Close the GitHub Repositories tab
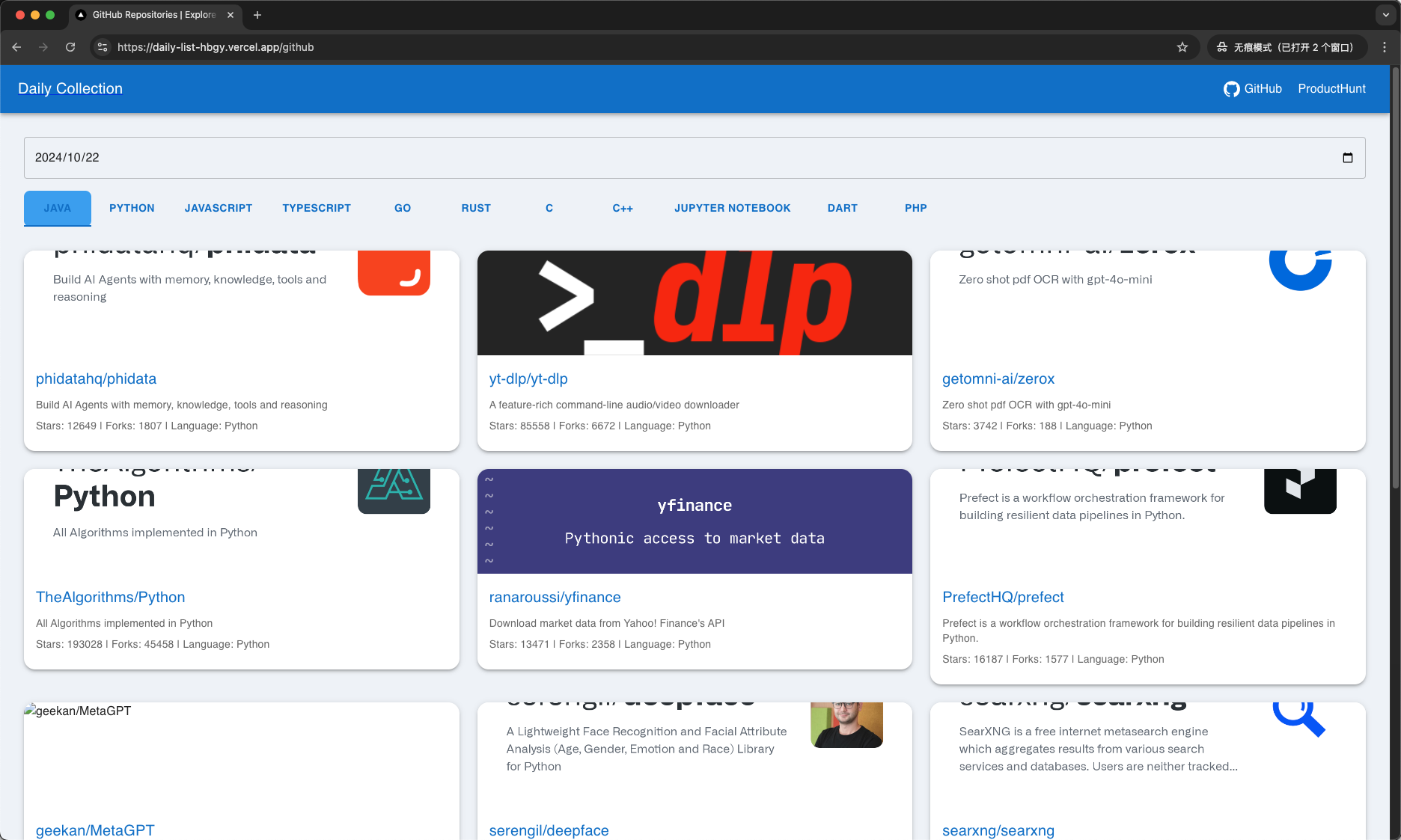 point(231,15)
